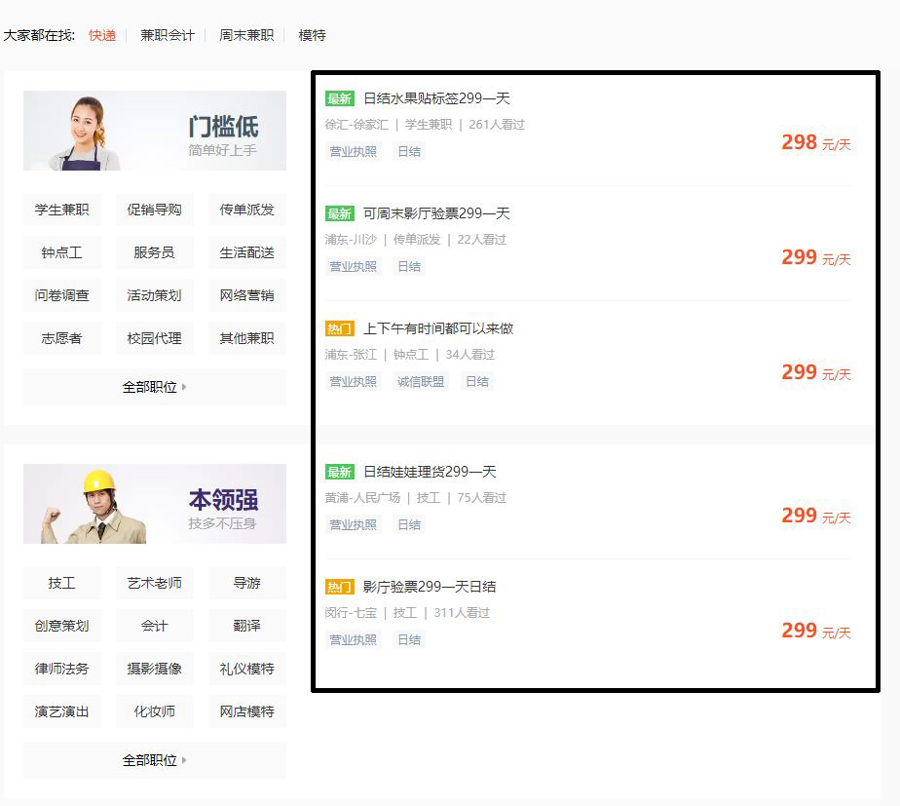Select the 礼仪模特 category
This screenshot has height=806, width=900.
pyautogui.click(x=246, y=668)
